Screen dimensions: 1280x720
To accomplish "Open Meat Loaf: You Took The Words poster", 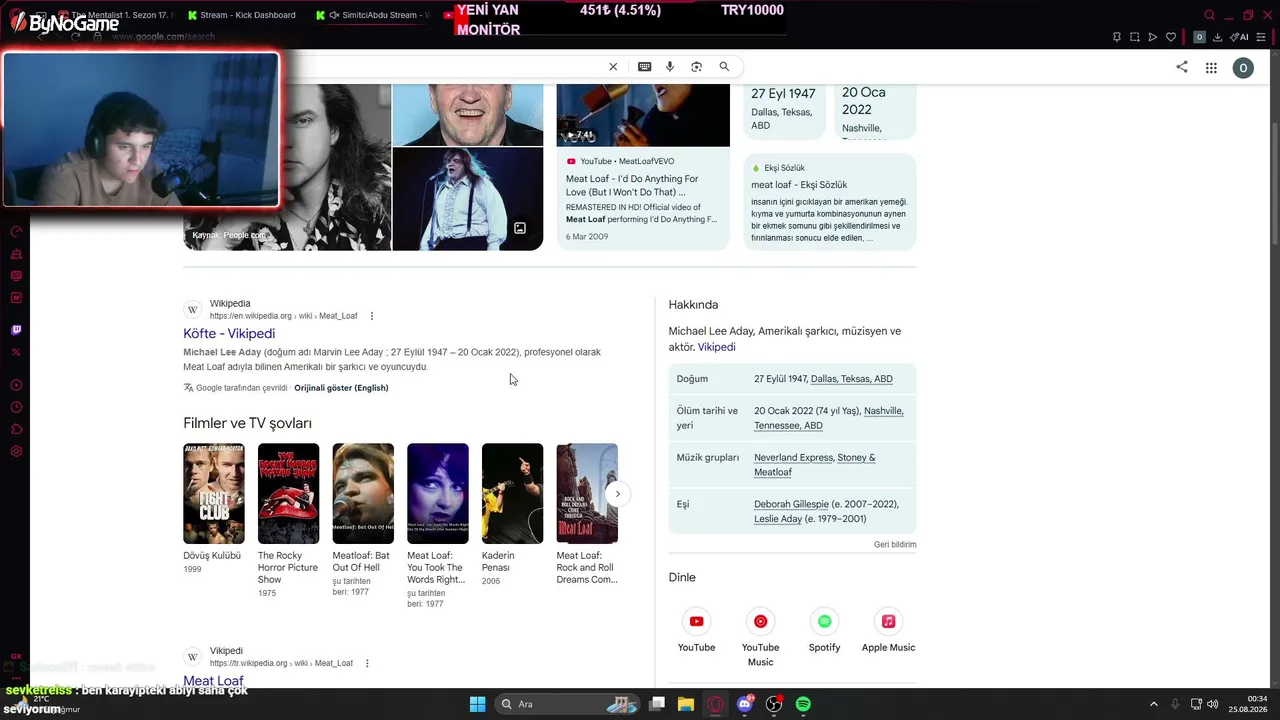I will tap(438, 494).
